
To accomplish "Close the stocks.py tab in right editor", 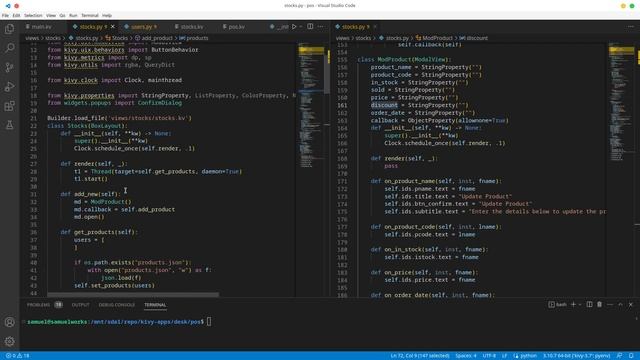I will tap(375, 27).
